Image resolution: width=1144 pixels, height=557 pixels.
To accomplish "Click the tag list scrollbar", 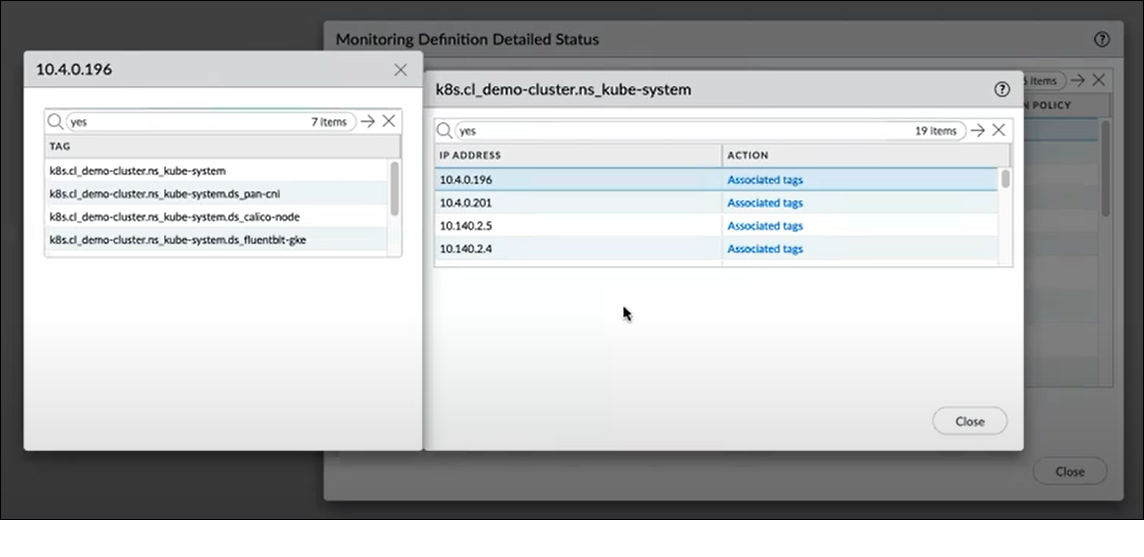I will point(395,188).
